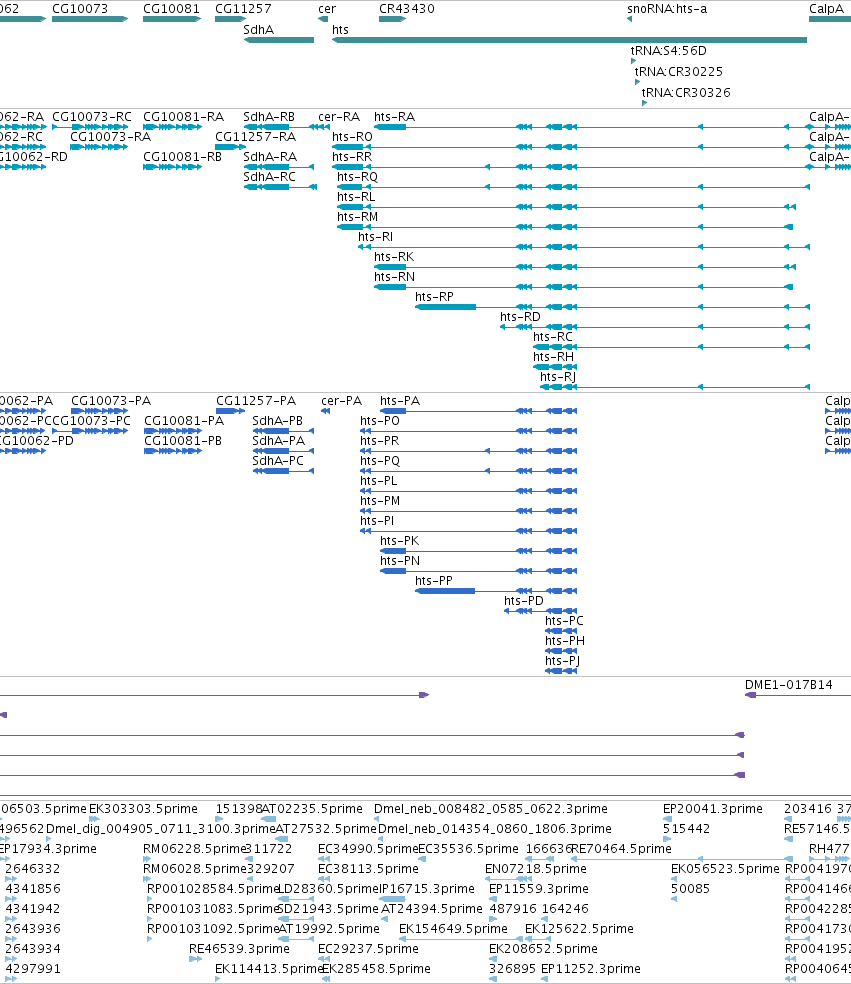Click the hts-RA transcript label
851x984 pixels.
click(x=394, y=117)
